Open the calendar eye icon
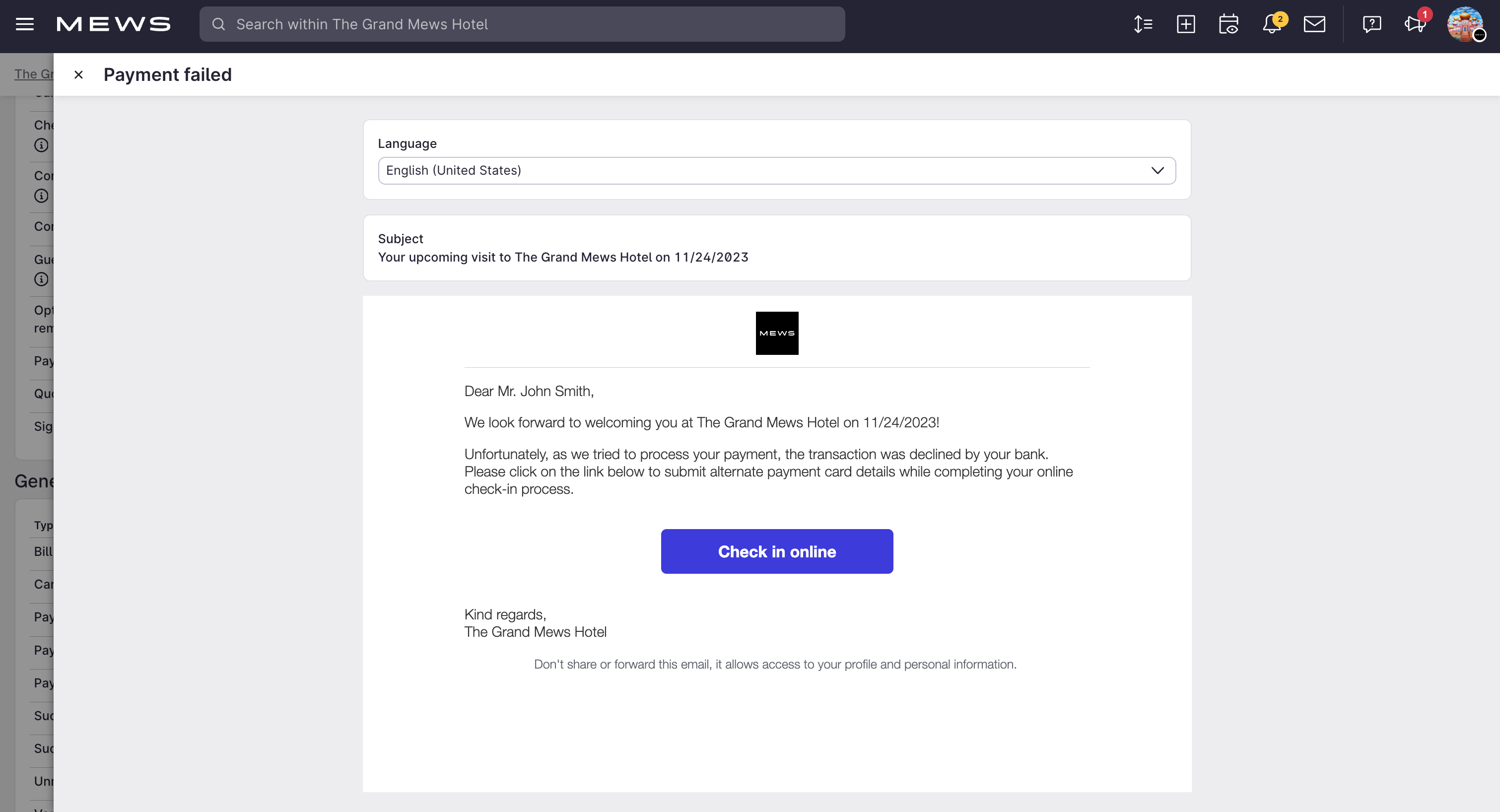This screenshot has width=1500, height=812. (x=1228, y=24)
